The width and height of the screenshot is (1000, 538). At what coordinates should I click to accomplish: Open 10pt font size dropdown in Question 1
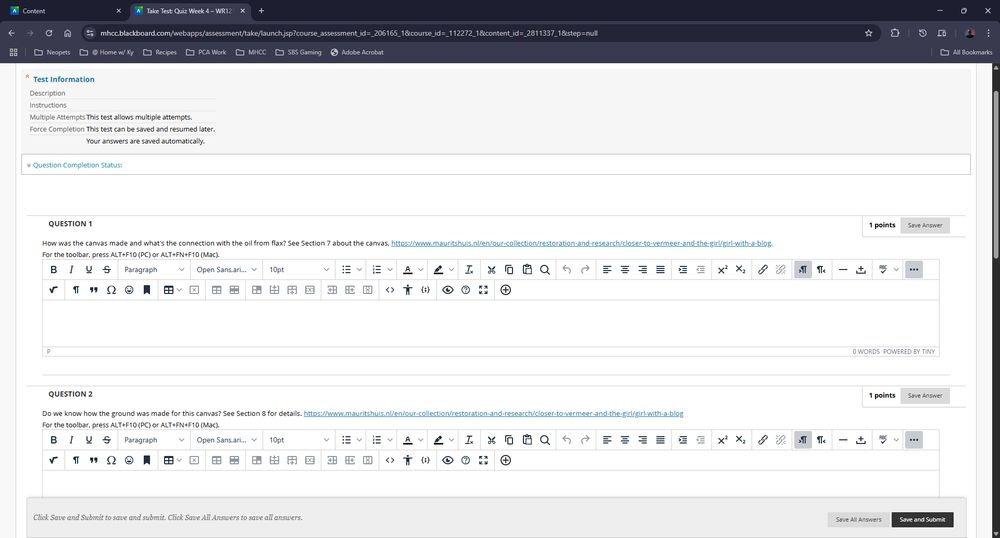(298, 270)
